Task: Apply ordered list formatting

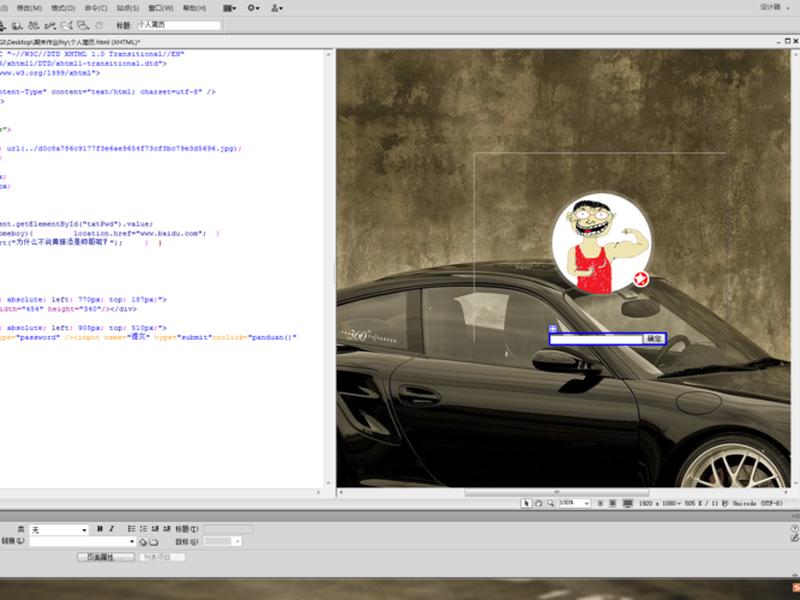Action: point(143,529)
